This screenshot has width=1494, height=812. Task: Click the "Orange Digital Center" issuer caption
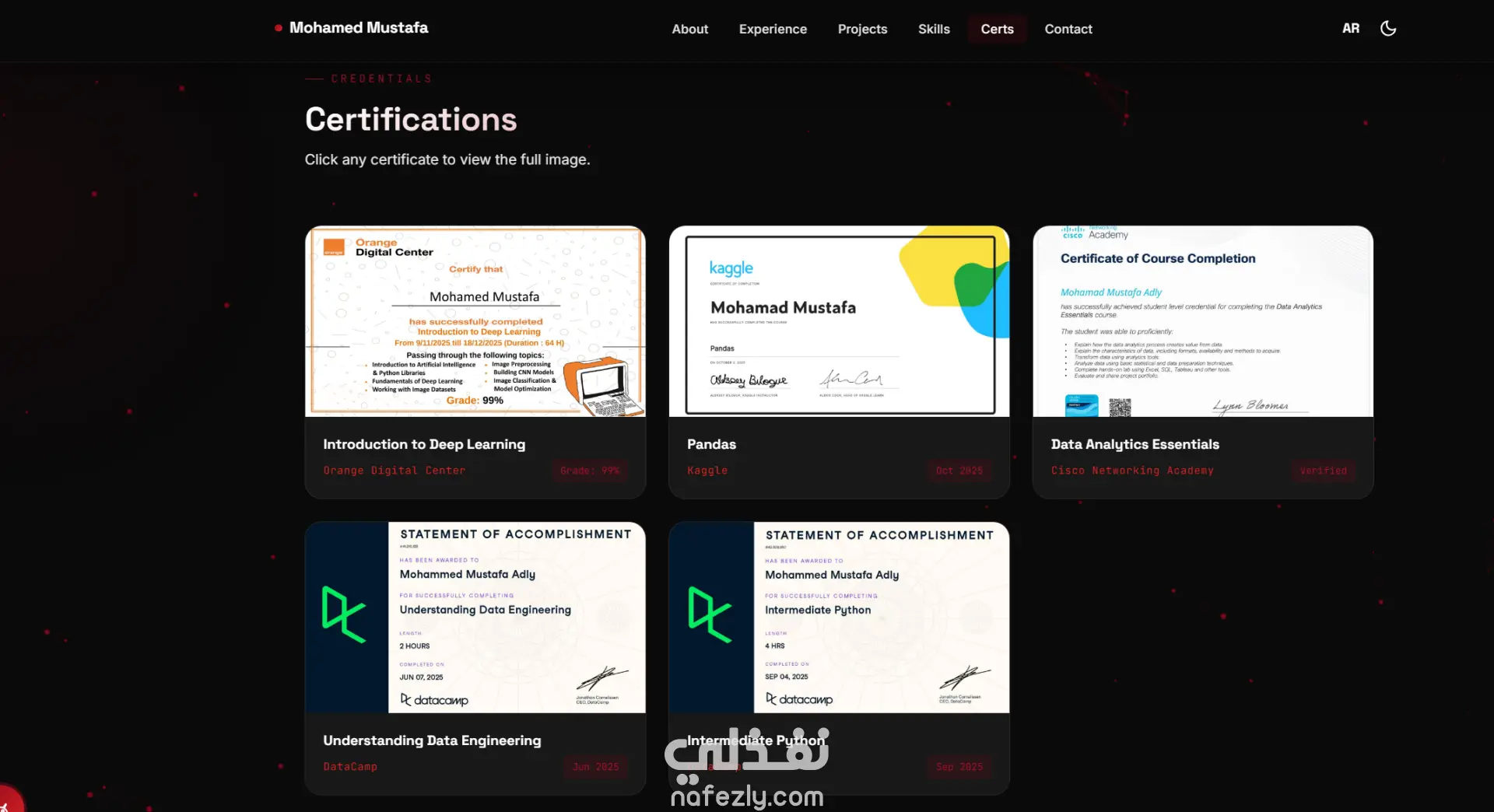click(x=395, y=471)
